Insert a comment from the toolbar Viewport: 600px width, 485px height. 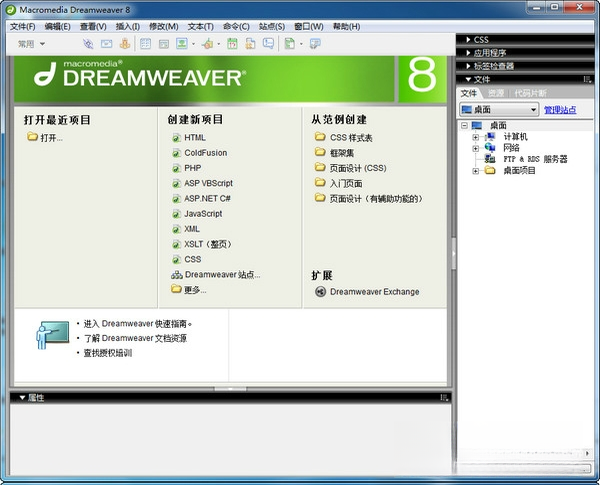[x=268, y=44]
